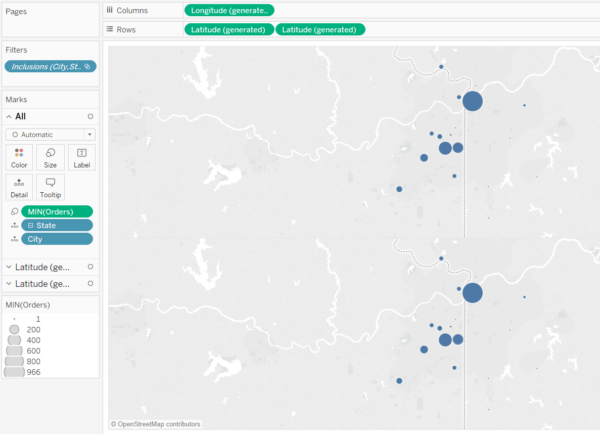Select the Longitude (generated) pill in Columns
This screenshot has width=600, height=434.
pos(229,10)
